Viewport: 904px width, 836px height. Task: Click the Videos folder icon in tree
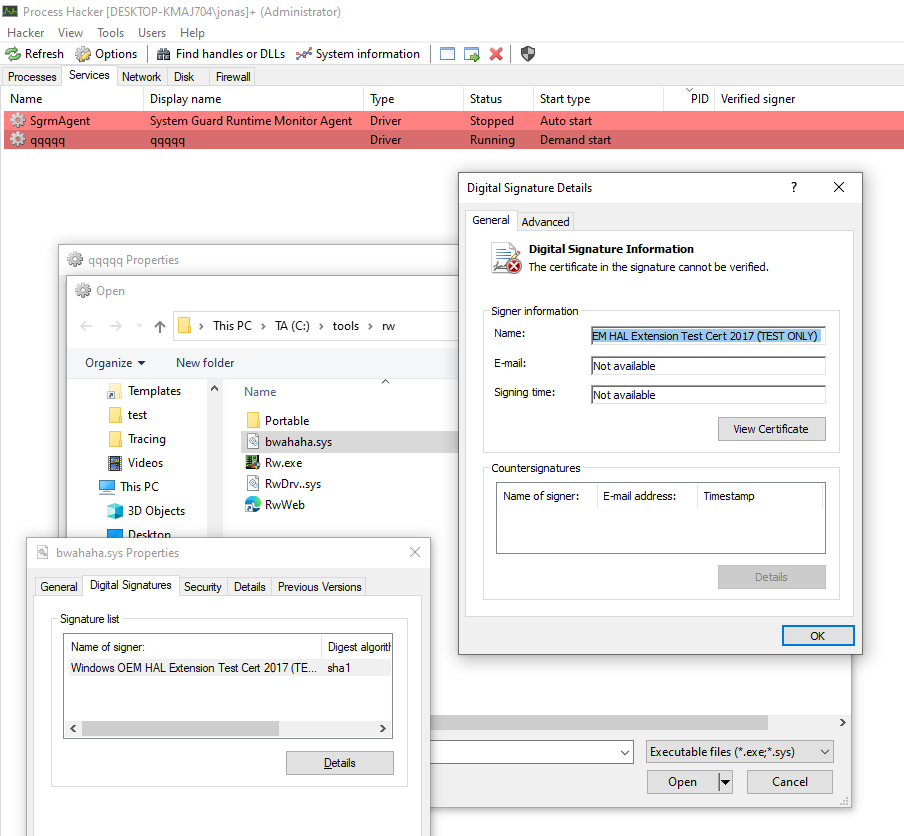pyautogui.click(x=115, y=463)
